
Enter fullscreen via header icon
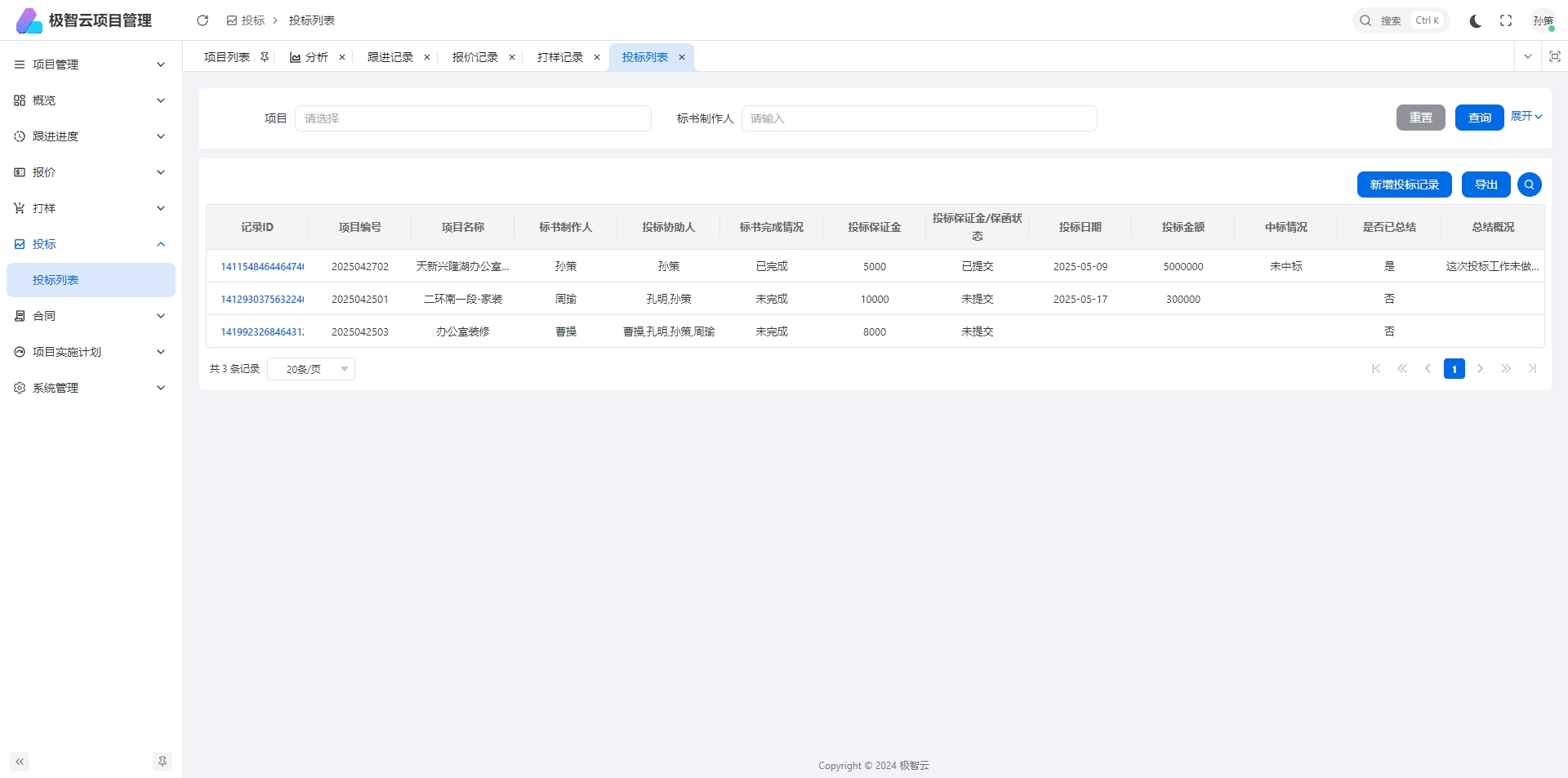[1506, 20]
